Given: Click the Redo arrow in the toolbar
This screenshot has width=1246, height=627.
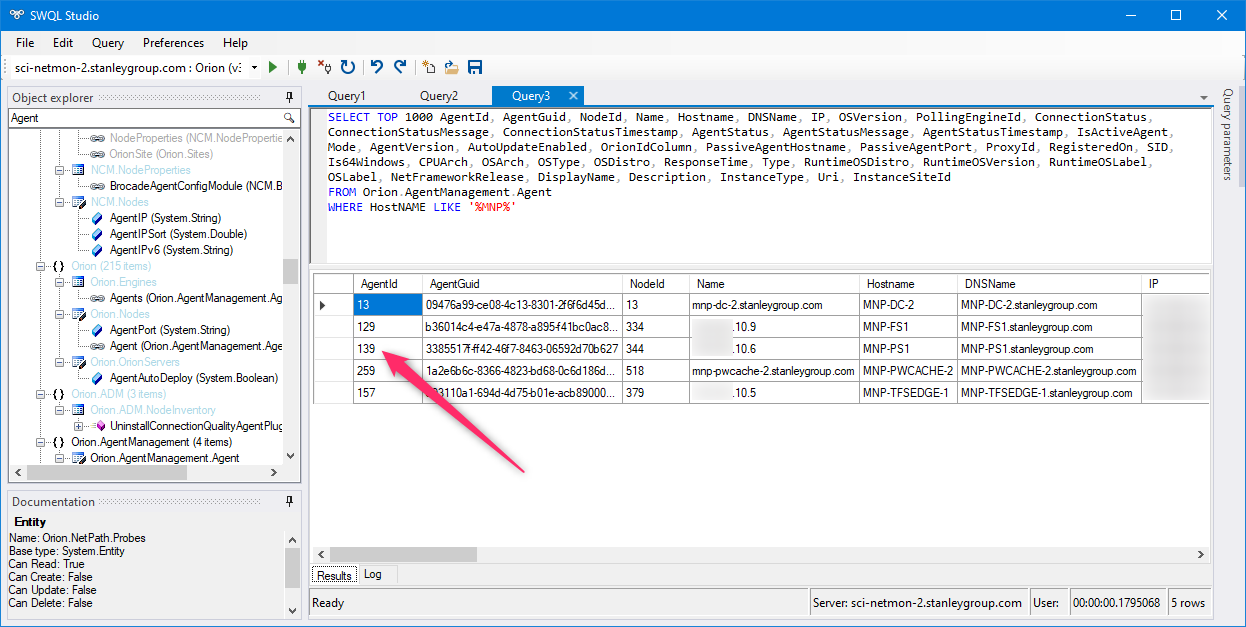Looking at the screenshot, I should click(x=400, y=67).
